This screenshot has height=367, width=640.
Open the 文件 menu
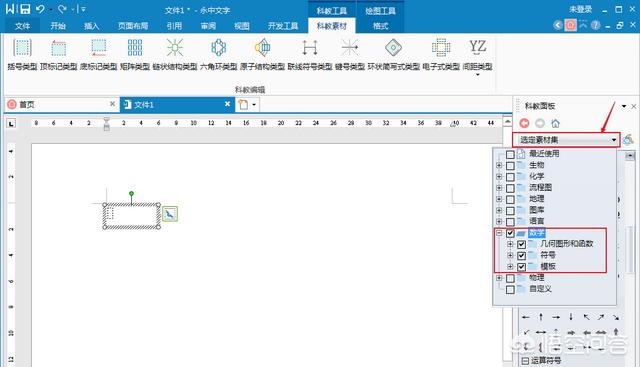click(x=22, y=26)
